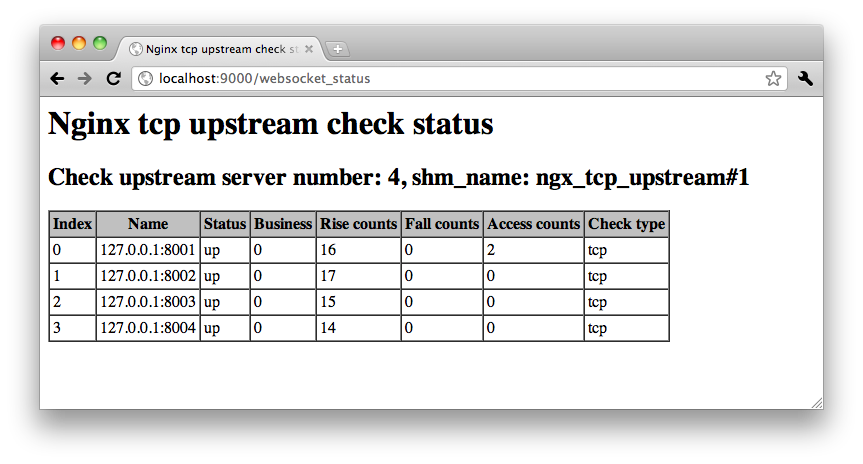Screen dimensions: 863x464
Task: Click the "Business" column header
Action: point(283,224)
